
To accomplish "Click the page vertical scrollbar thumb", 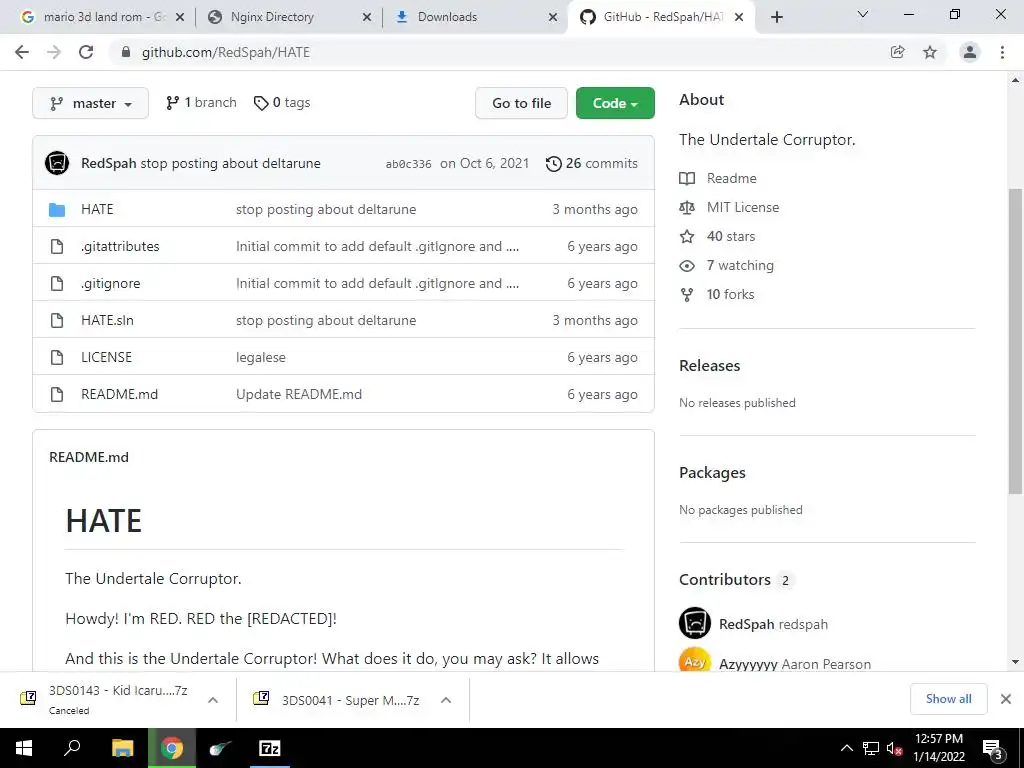I will [1015, 340].
